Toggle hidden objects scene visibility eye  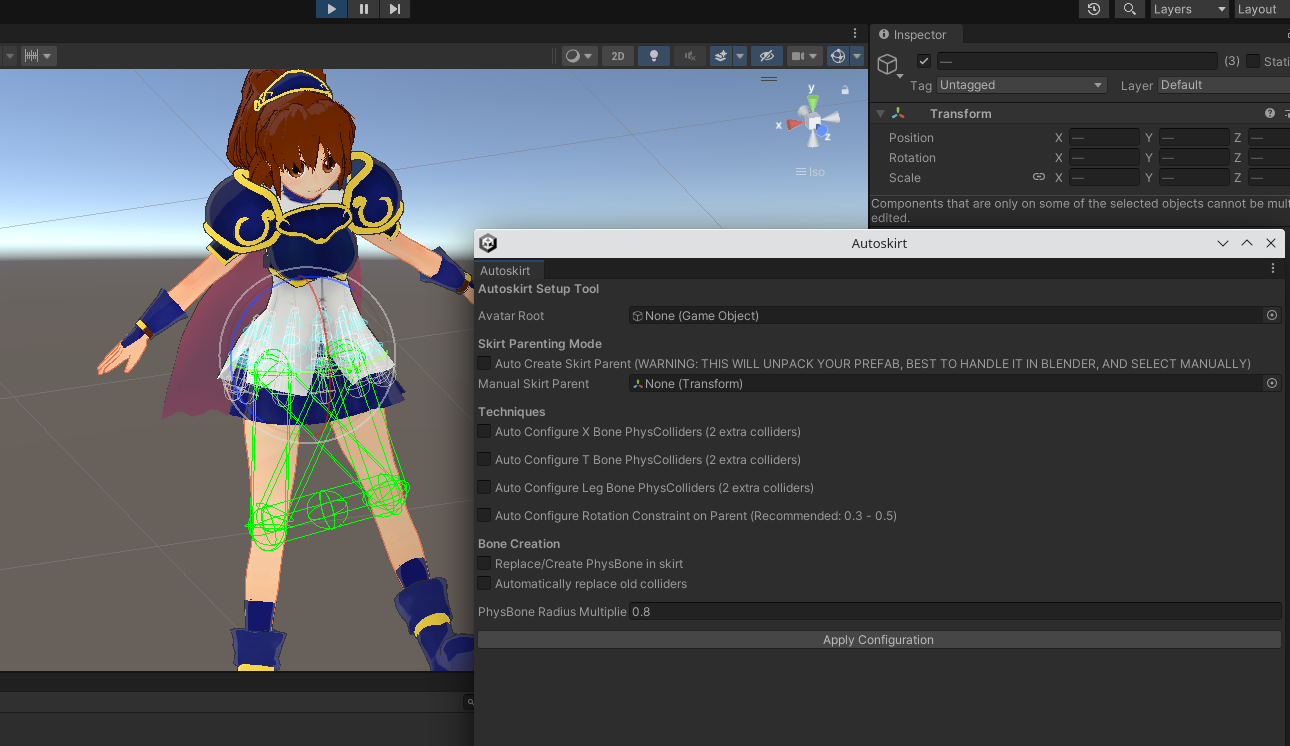point(766,56)
